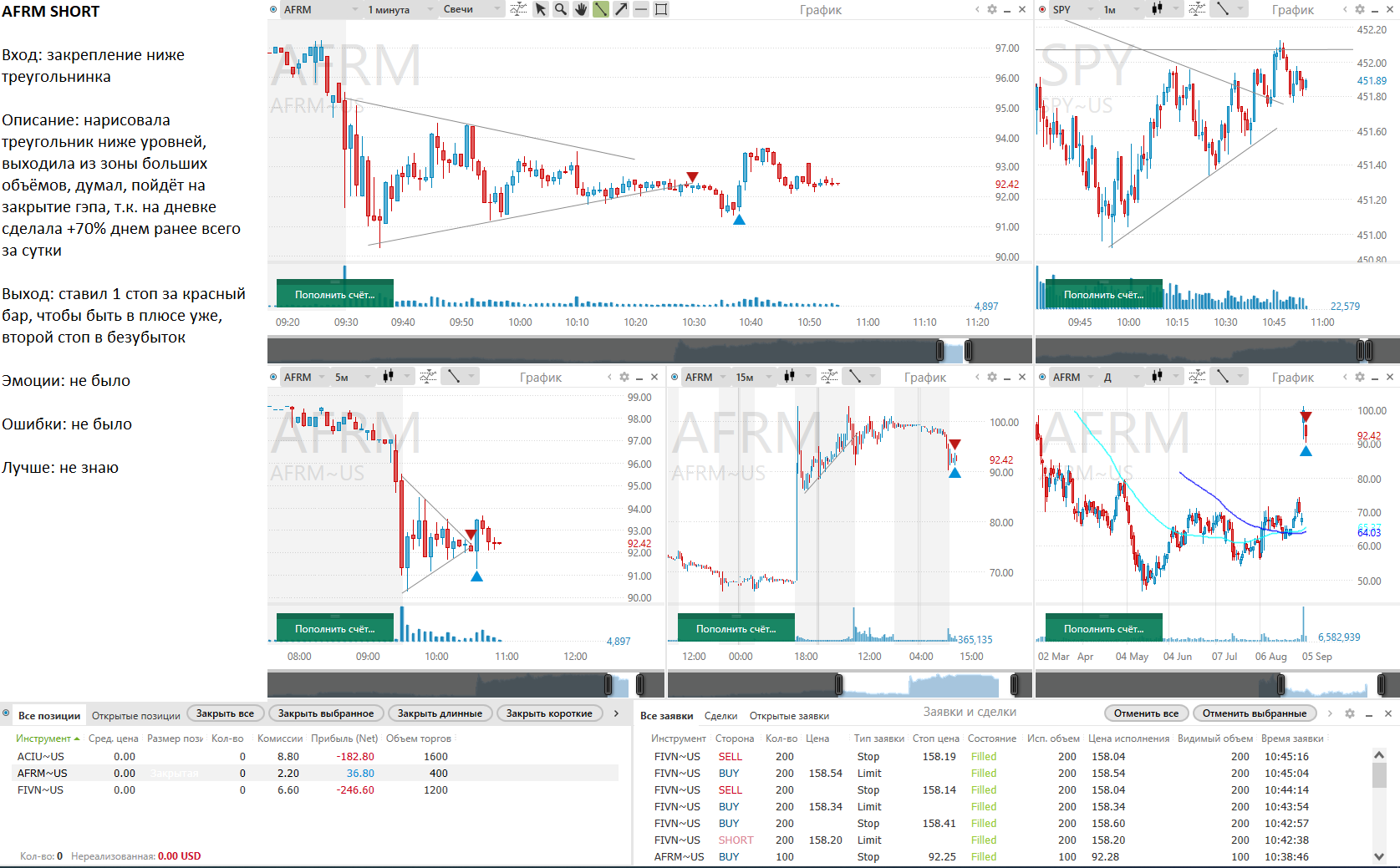Open indicators icon in AFRM 15м chart
Viewport: 1400px width, 868px height.
[829, 377]
